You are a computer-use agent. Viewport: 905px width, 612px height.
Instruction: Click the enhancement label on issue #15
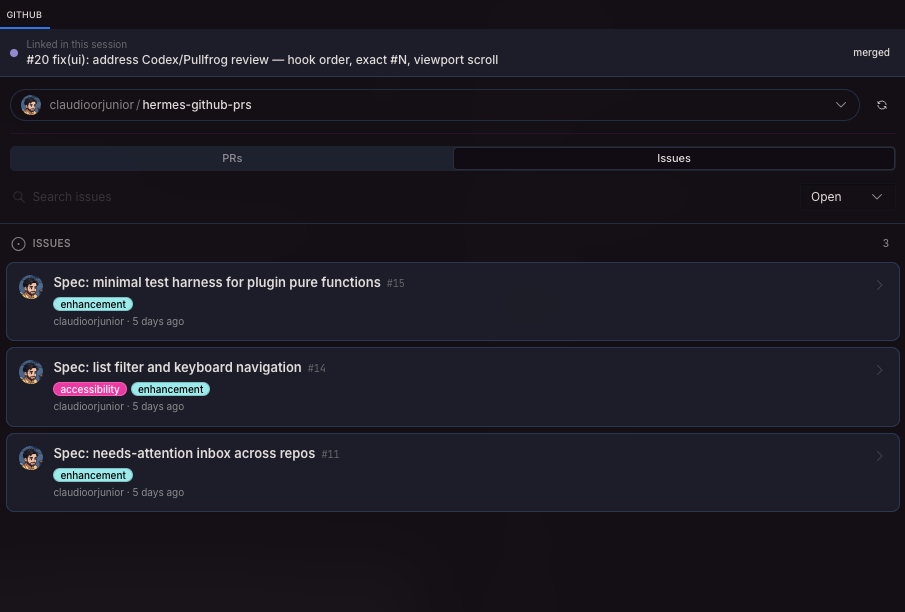[93, 304]
